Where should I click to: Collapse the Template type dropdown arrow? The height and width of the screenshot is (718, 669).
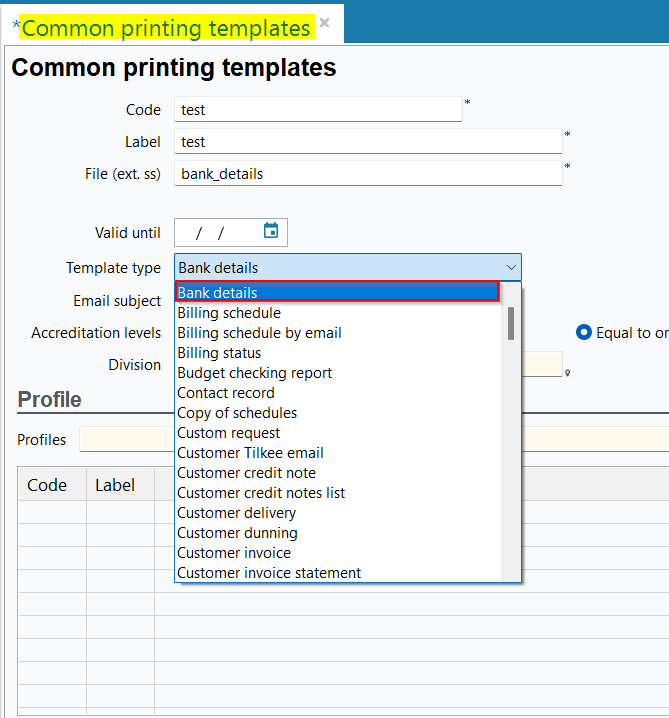click(511, 268)
